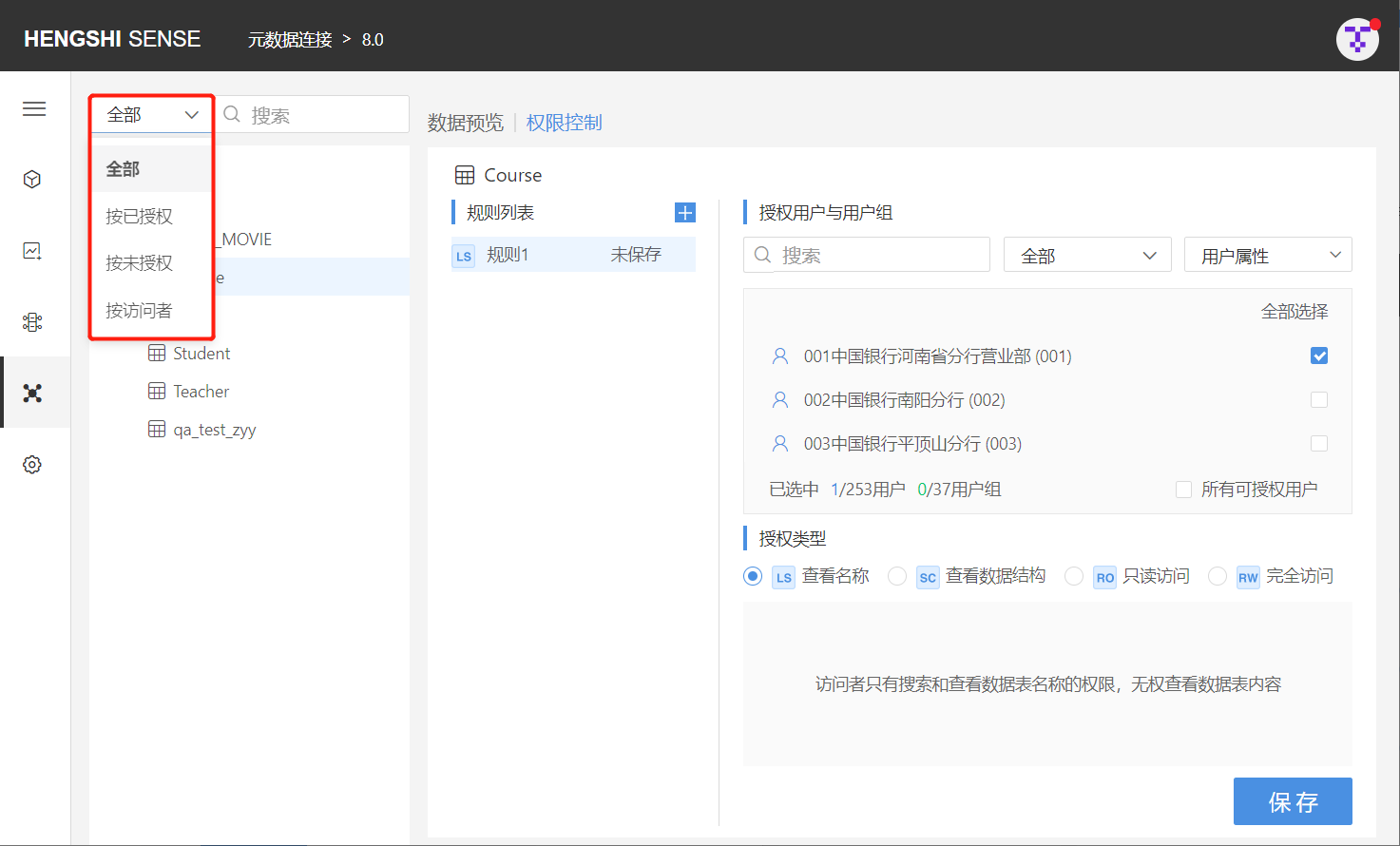The image size is (1400, 846).
Task: Click 全部选择 link
Action: [x=1295, y=312]
